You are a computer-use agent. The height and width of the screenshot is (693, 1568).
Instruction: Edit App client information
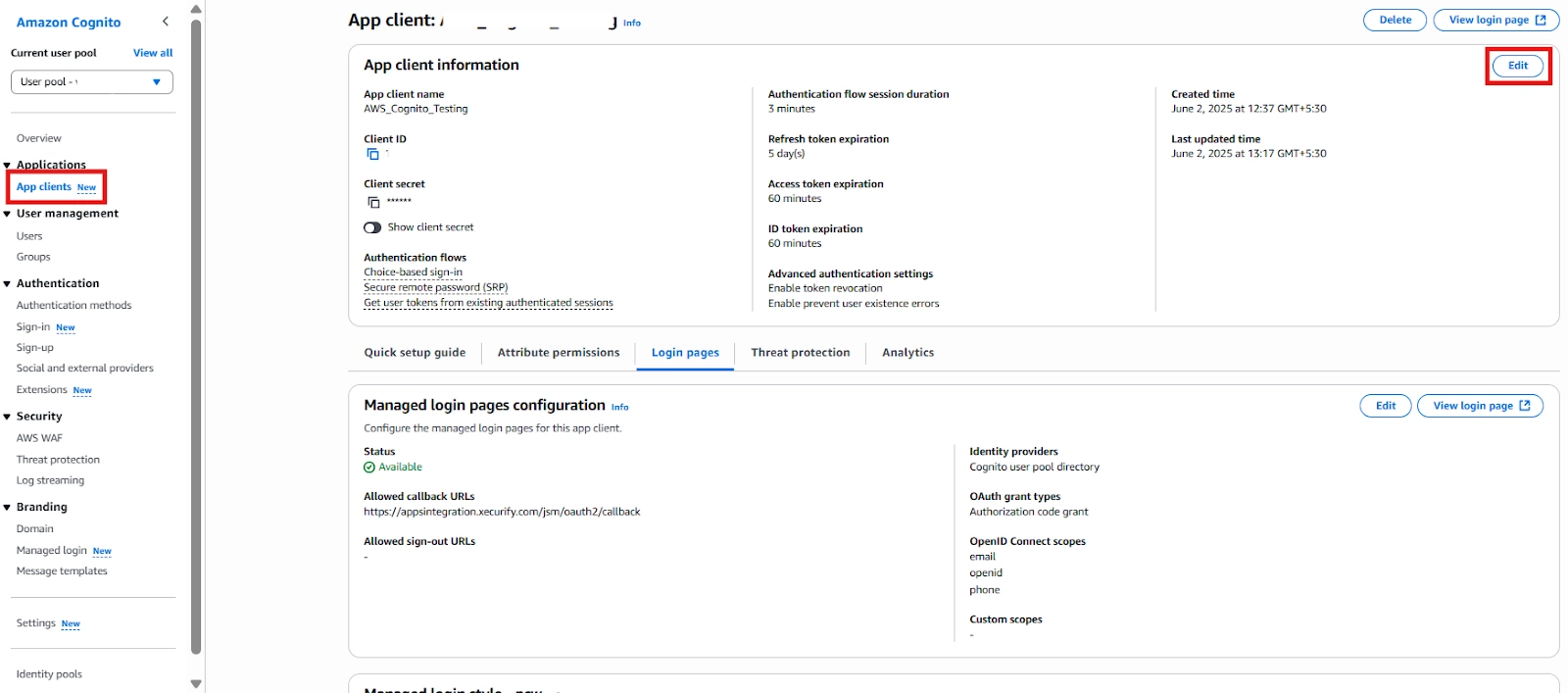[1518, 66]
